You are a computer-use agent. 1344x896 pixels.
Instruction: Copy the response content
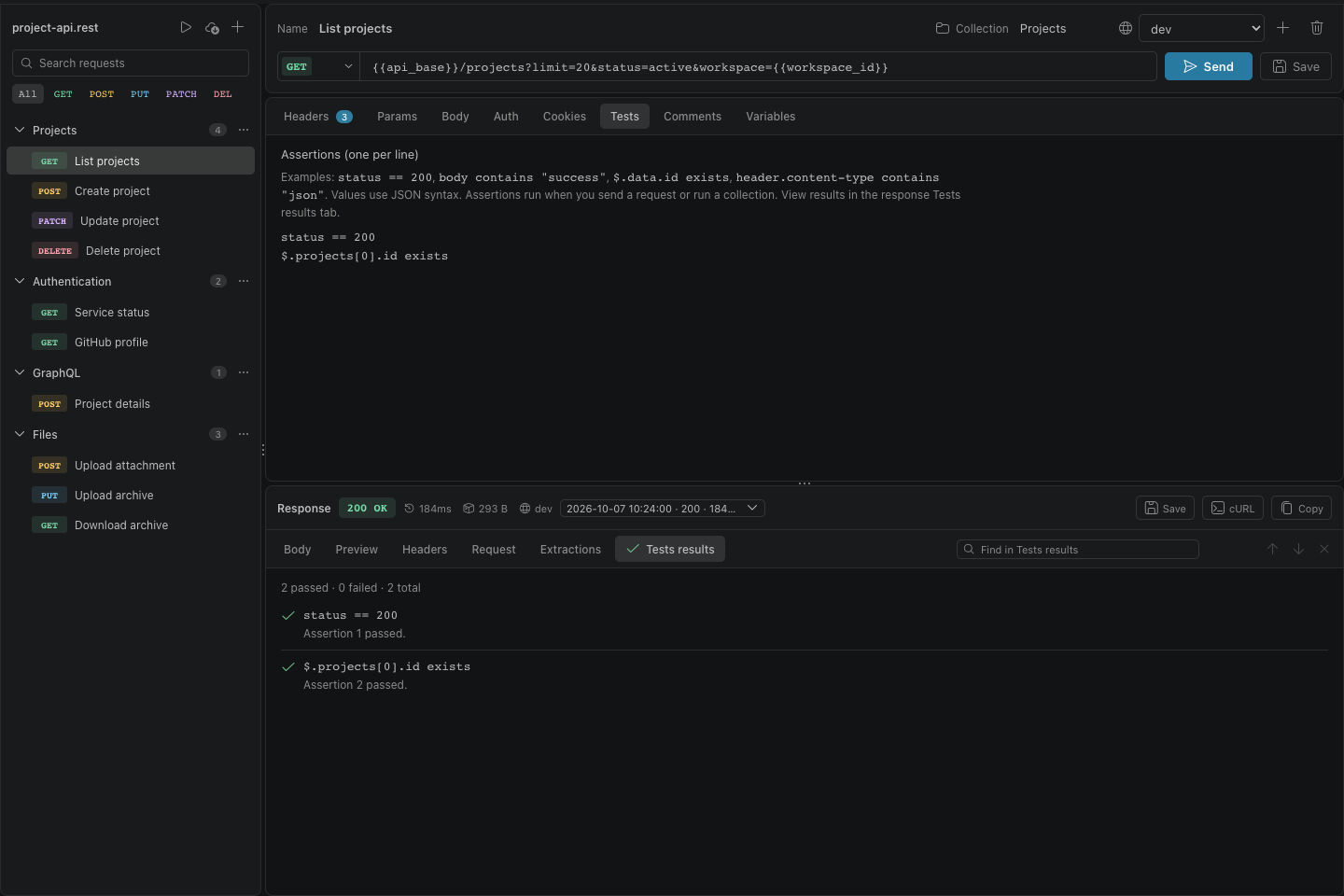[1301, 508]
